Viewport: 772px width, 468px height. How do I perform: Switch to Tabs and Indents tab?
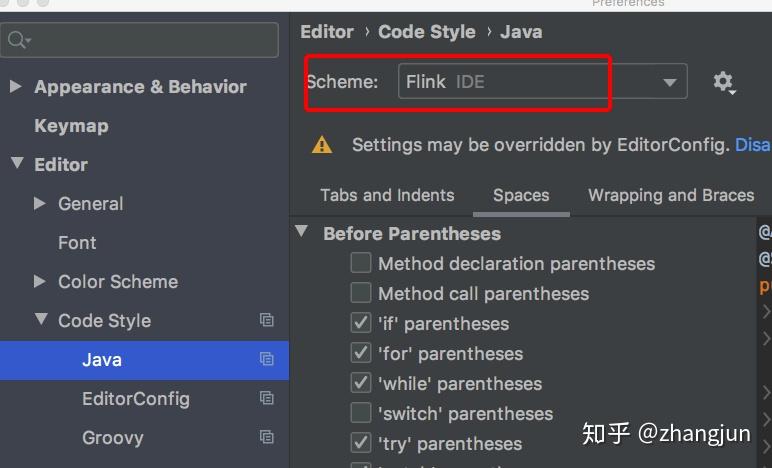(x=387, y=195)
